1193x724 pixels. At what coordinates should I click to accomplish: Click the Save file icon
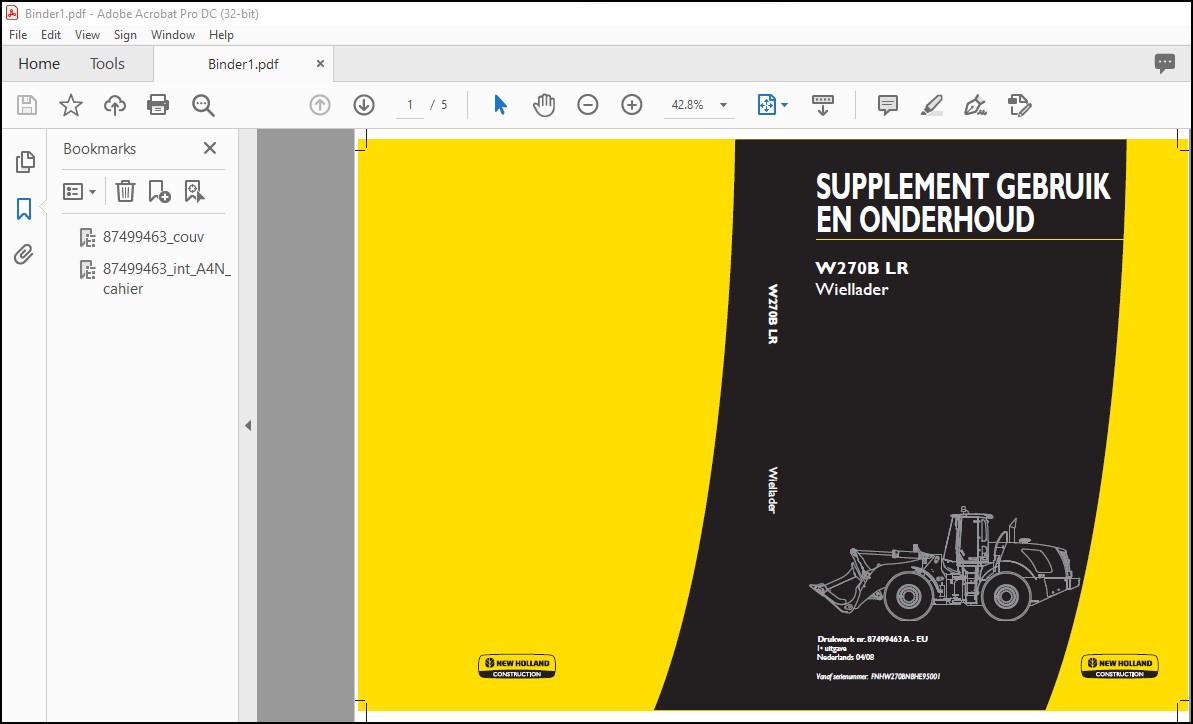(27, 105)
